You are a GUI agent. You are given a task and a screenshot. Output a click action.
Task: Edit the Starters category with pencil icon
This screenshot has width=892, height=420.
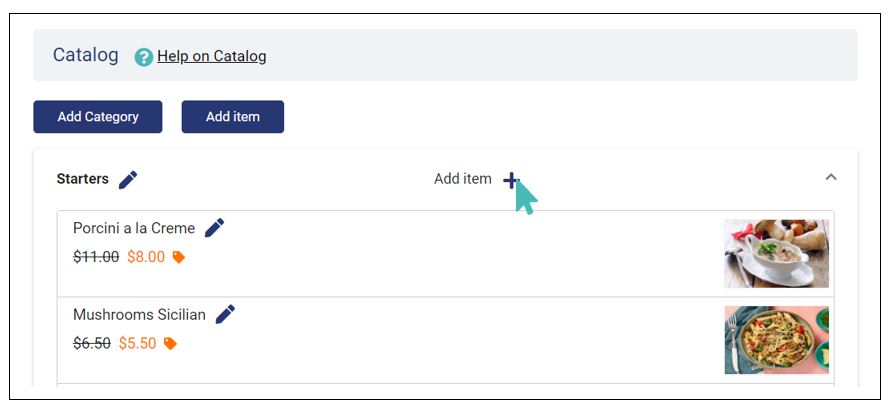(x=128, y=179)
